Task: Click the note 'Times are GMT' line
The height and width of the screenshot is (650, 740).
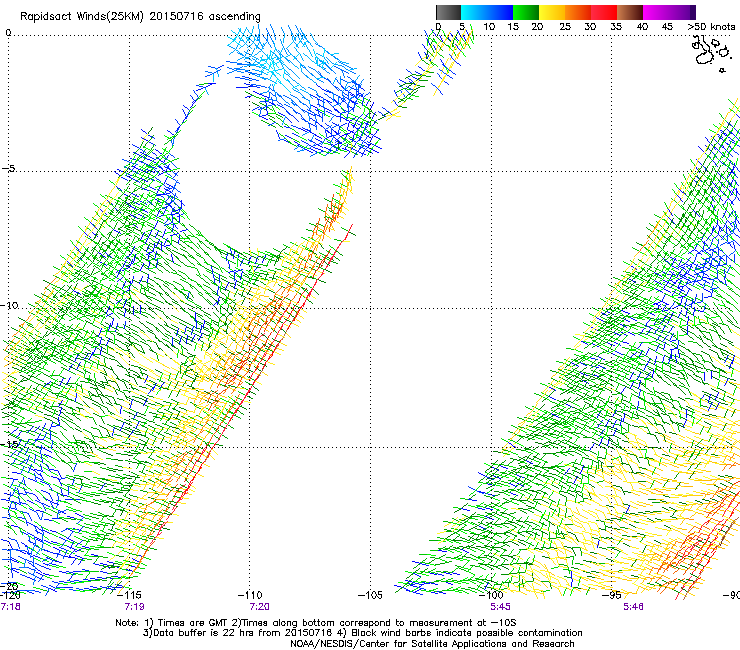Action: [x=315, y=623]
